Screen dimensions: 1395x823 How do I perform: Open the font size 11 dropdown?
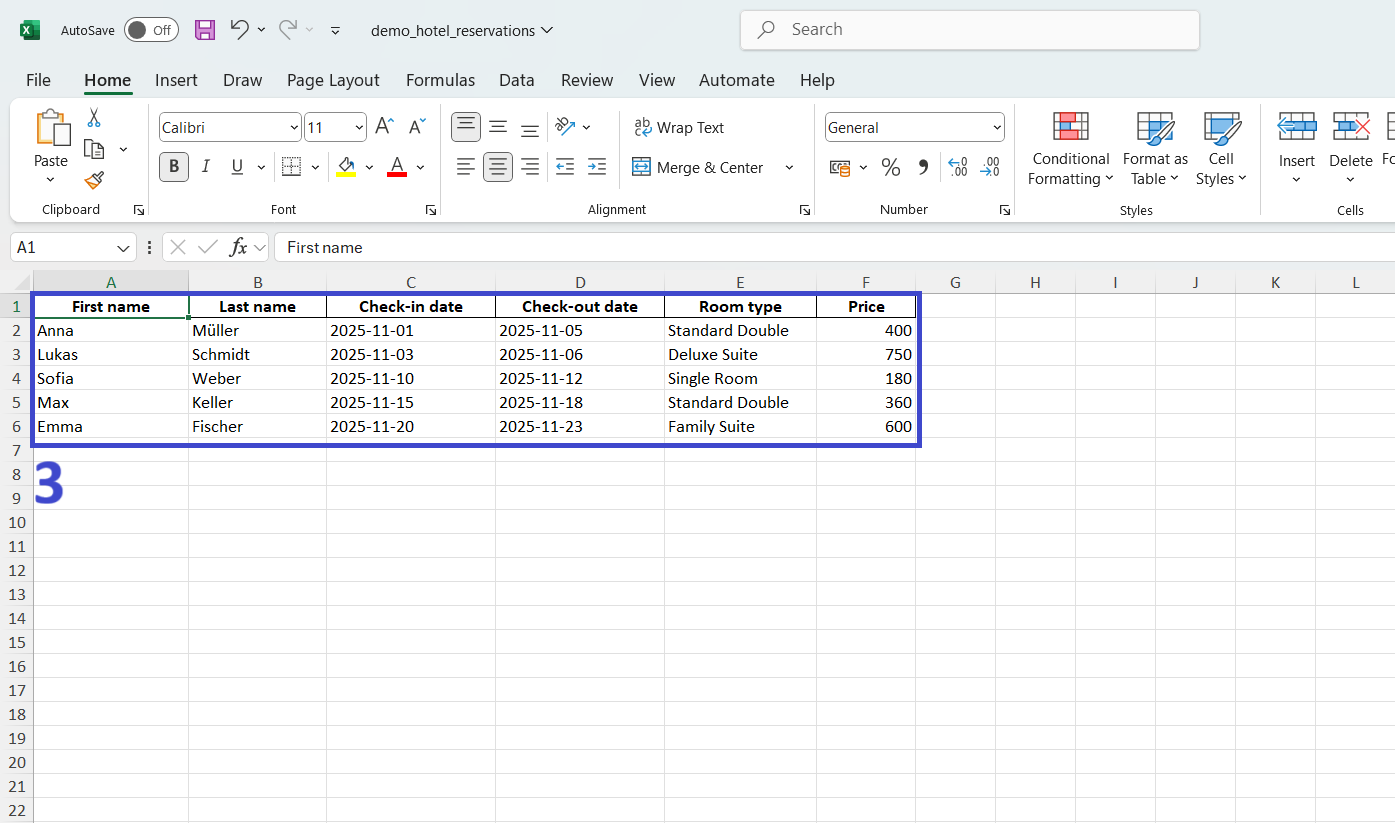[x=360, y=127]
